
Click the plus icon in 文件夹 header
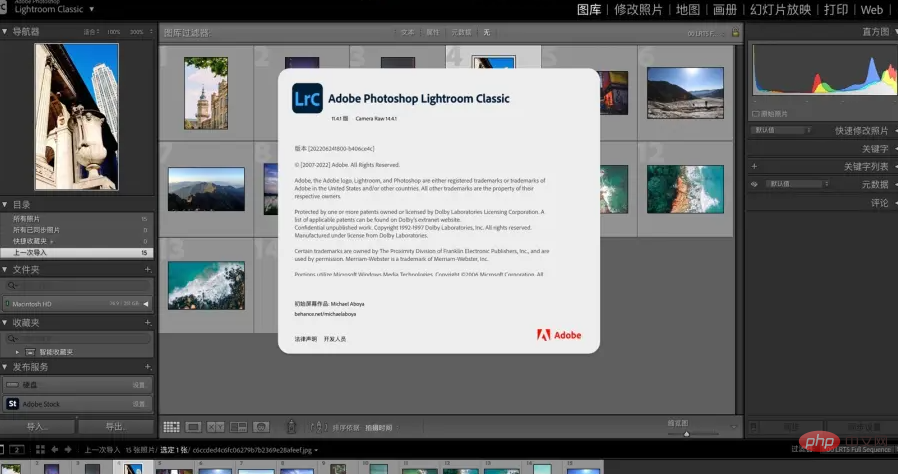click(x=149, y=270)
